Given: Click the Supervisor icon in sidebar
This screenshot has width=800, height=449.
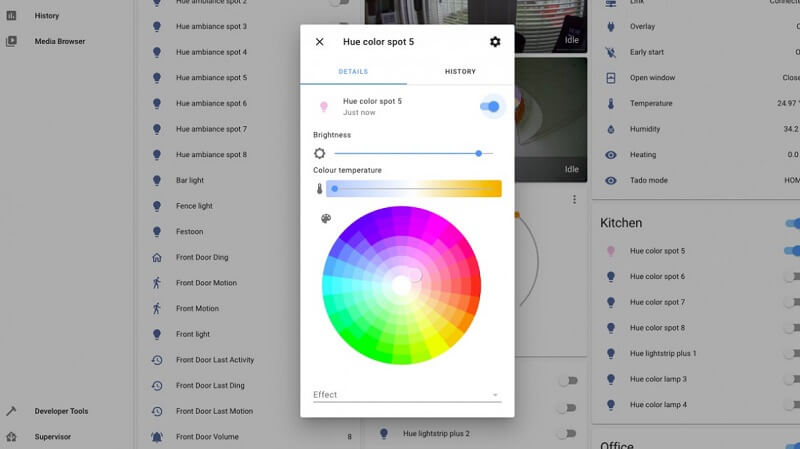Looking at the screenshot, I should (11, 437).
